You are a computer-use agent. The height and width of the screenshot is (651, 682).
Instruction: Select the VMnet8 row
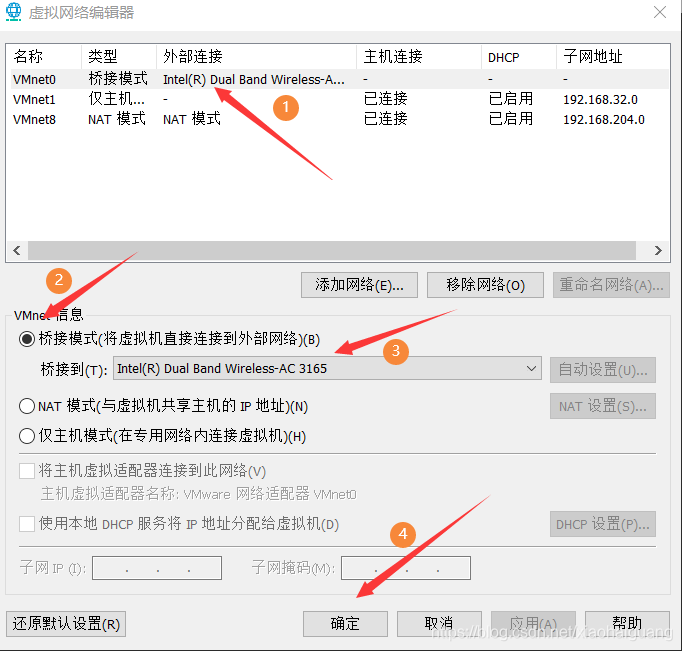point(338,119)
